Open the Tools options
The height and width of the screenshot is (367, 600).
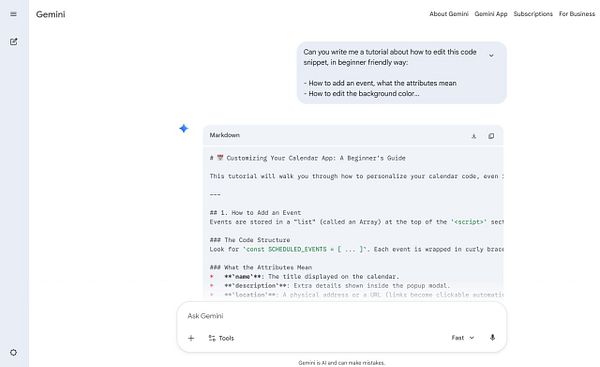point(221,338)
